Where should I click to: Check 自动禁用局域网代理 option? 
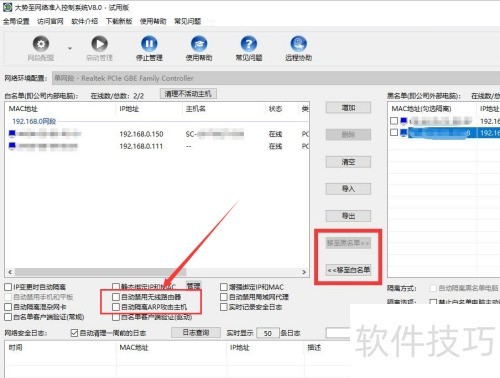(224, 297)
